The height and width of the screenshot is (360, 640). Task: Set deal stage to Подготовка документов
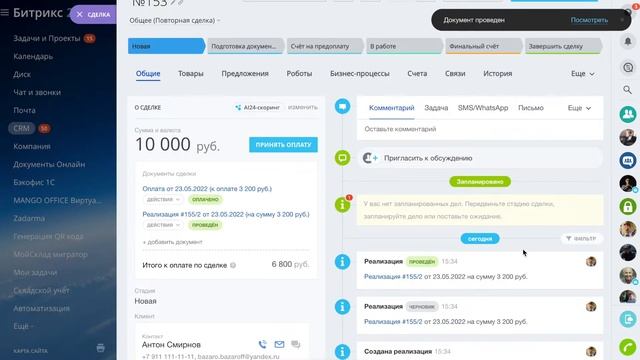245,46
